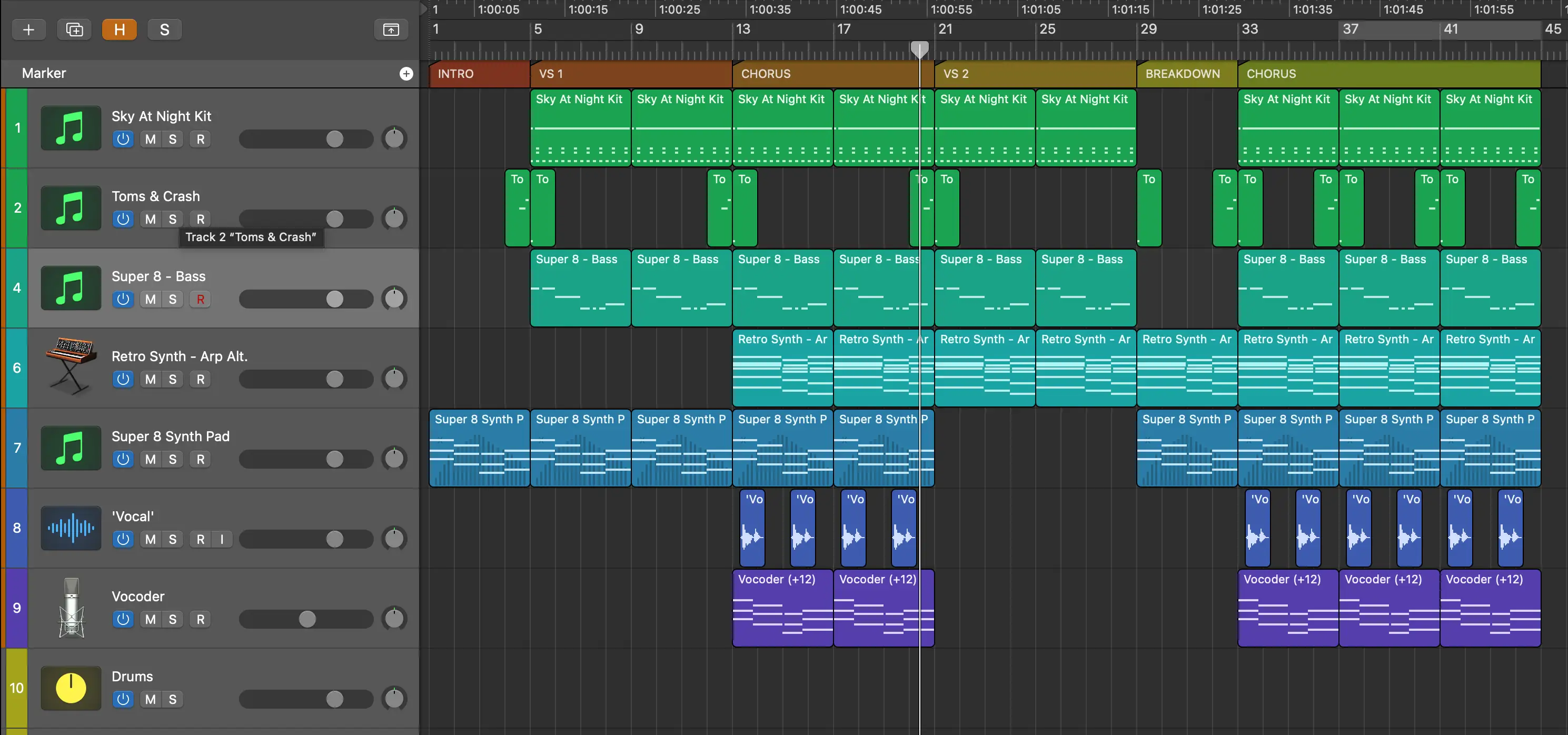Click the I input monitoring button on Vocal track
Image resolution: width=1568 pixels, height=735 pixels.
(222, 539)
